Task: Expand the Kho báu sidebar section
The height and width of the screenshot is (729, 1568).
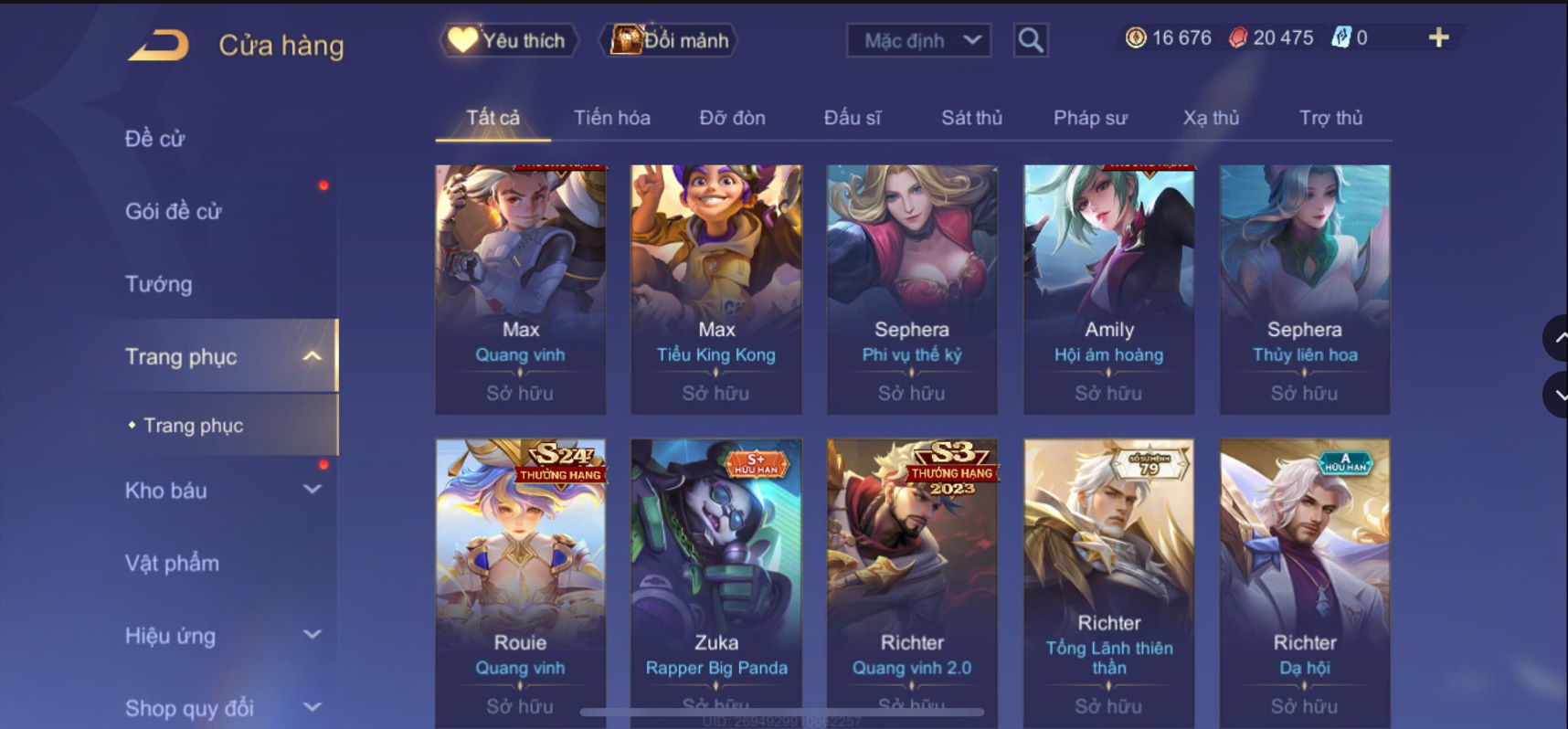Action: click(312, 490)
